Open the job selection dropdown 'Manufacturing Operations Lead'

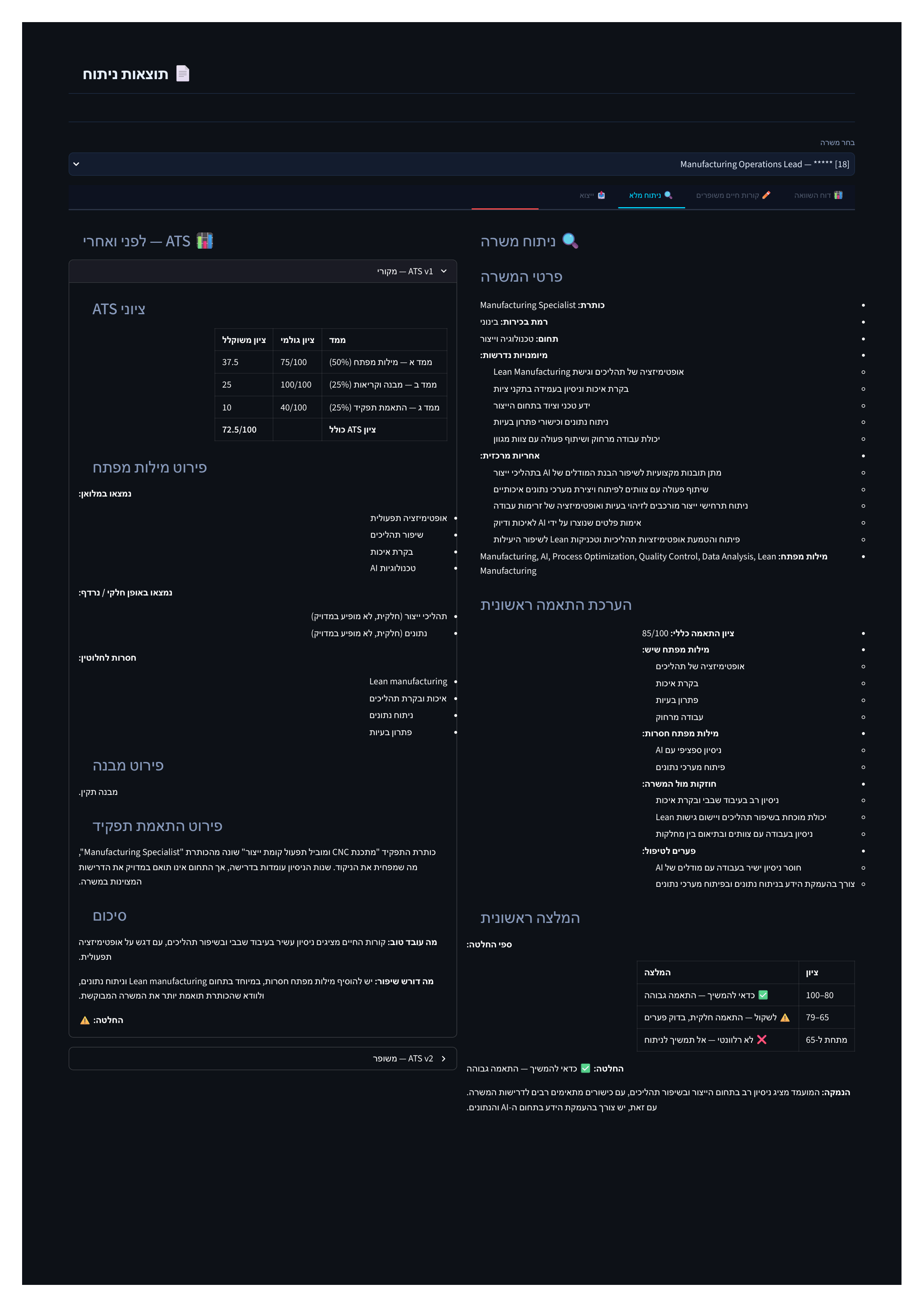tap(461, 164)
